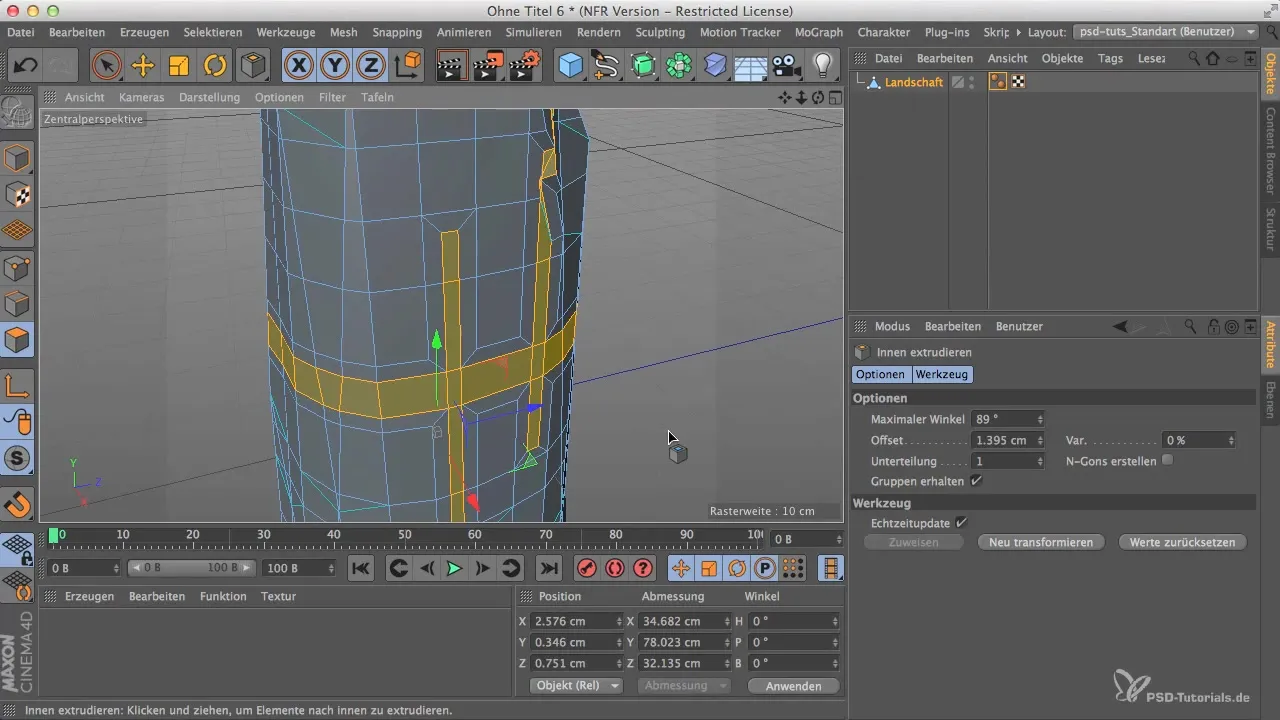Viewport: 1280px width, 720px height.
Task: Switch to Points mode
Action: [x=18, y=268]
